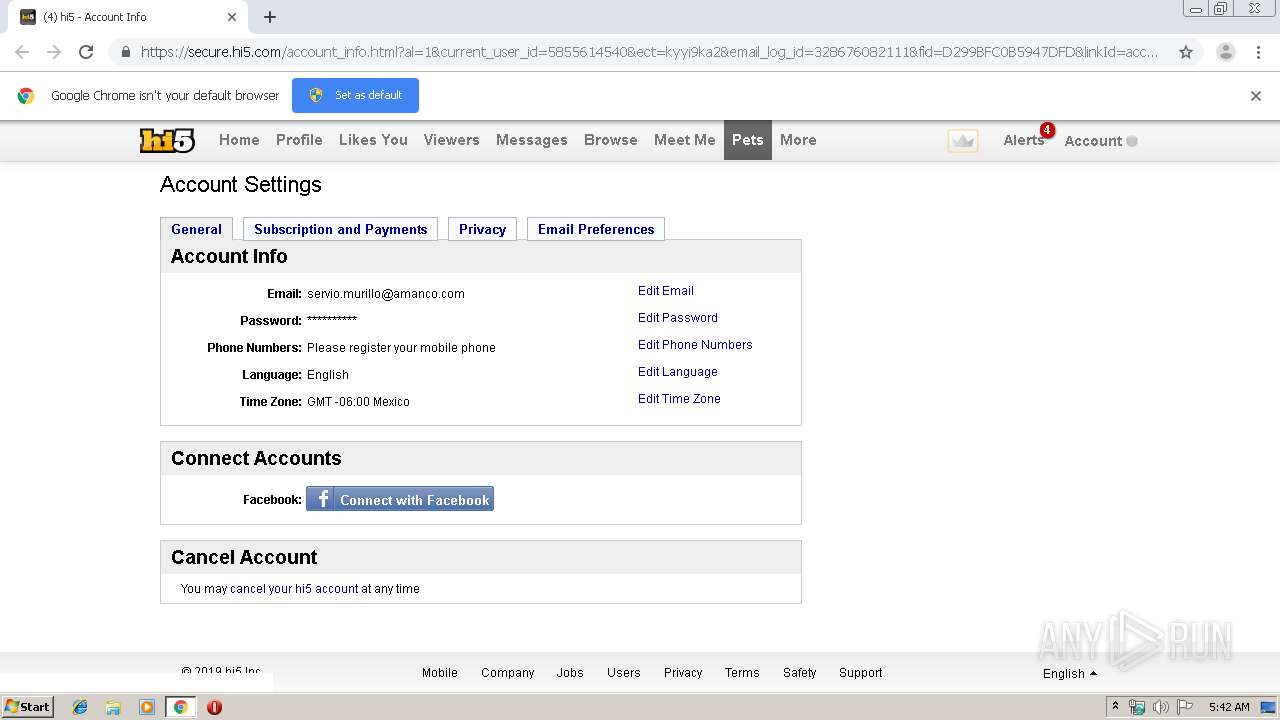This screenshot has height=720, width=1280.
Task: Open the Viewers page
Action: point(451,140)
